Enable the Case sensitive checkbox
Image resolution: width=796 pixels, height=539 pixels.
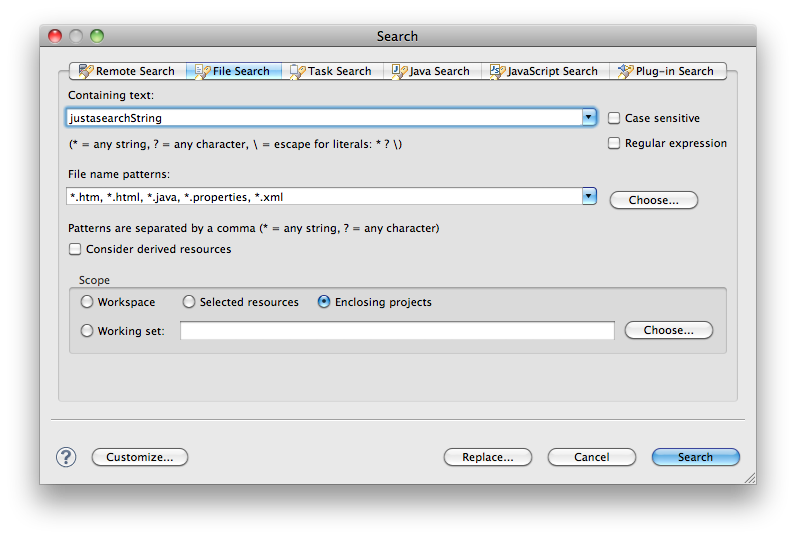coord(615,118)
